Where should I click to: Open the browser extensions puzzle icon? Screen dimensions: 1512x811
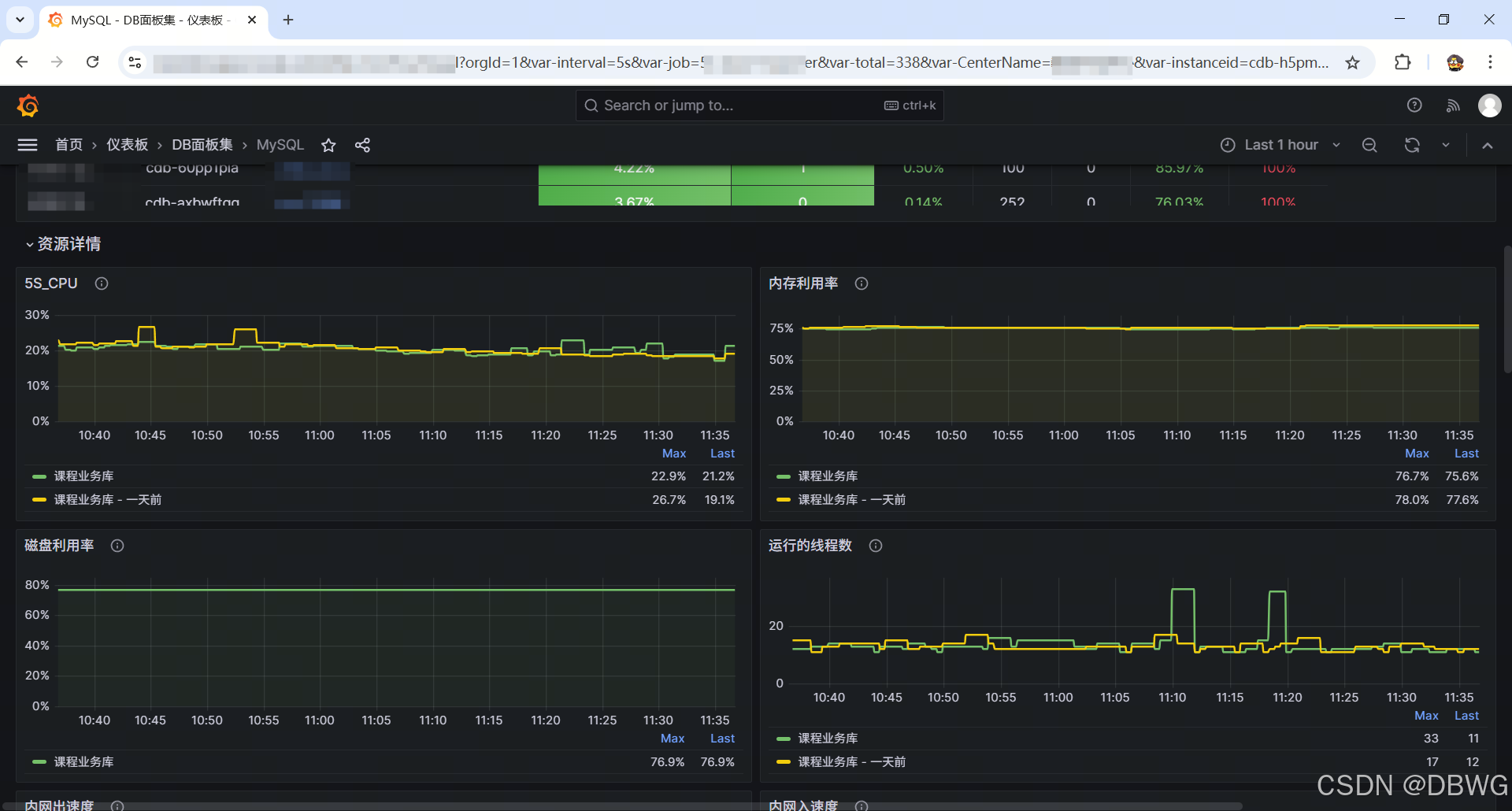click(1403, 62)
